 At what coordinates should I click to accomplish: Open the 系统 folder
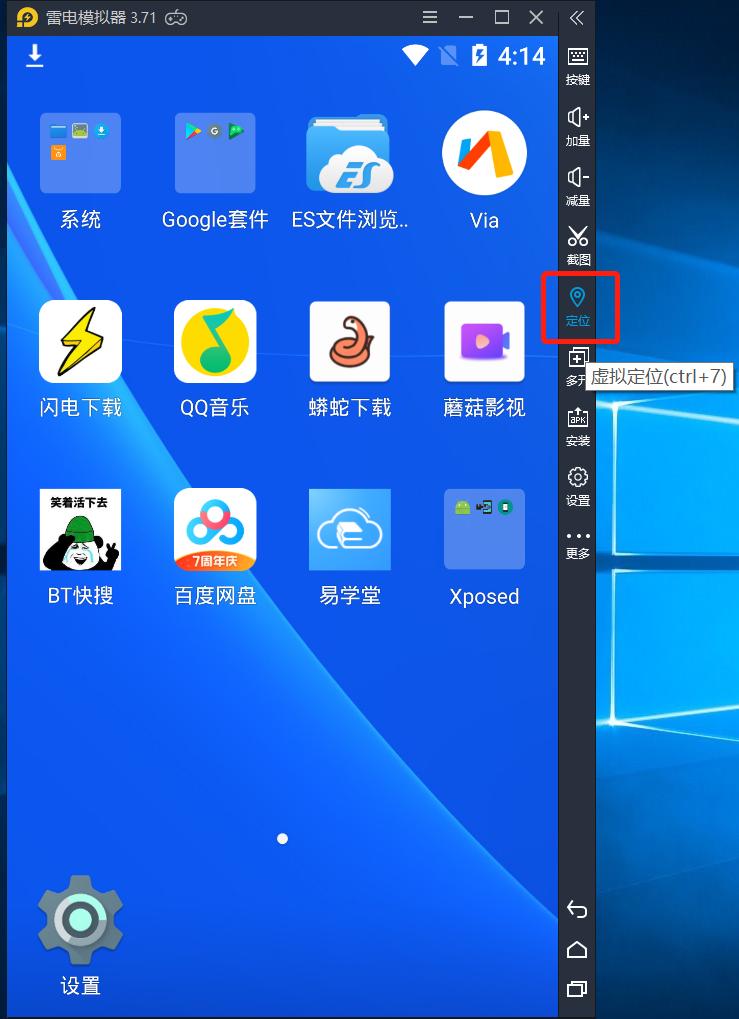(80, 153)
